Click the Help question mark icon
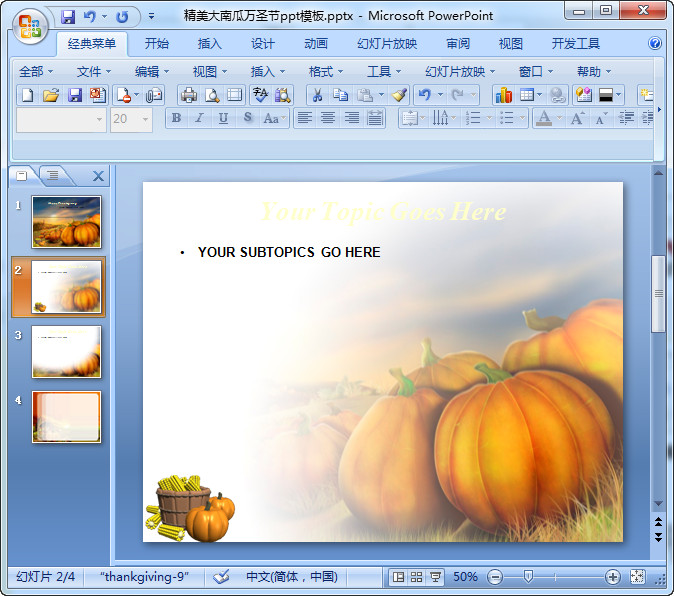Screen dimensions: 674x596 pos(655,43)
